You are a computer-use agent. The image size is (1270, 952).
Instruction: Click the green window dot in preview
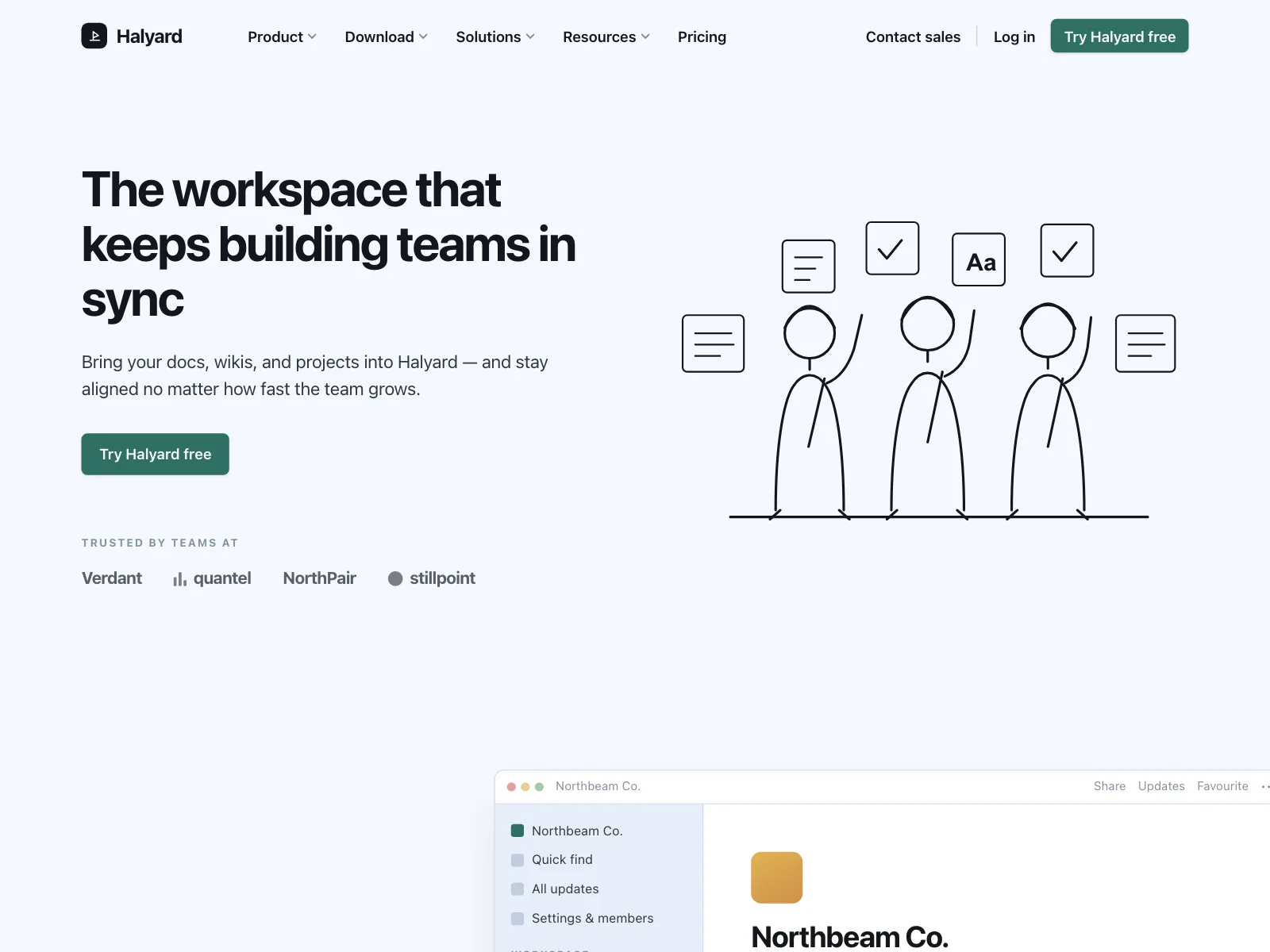coord(540,787)
